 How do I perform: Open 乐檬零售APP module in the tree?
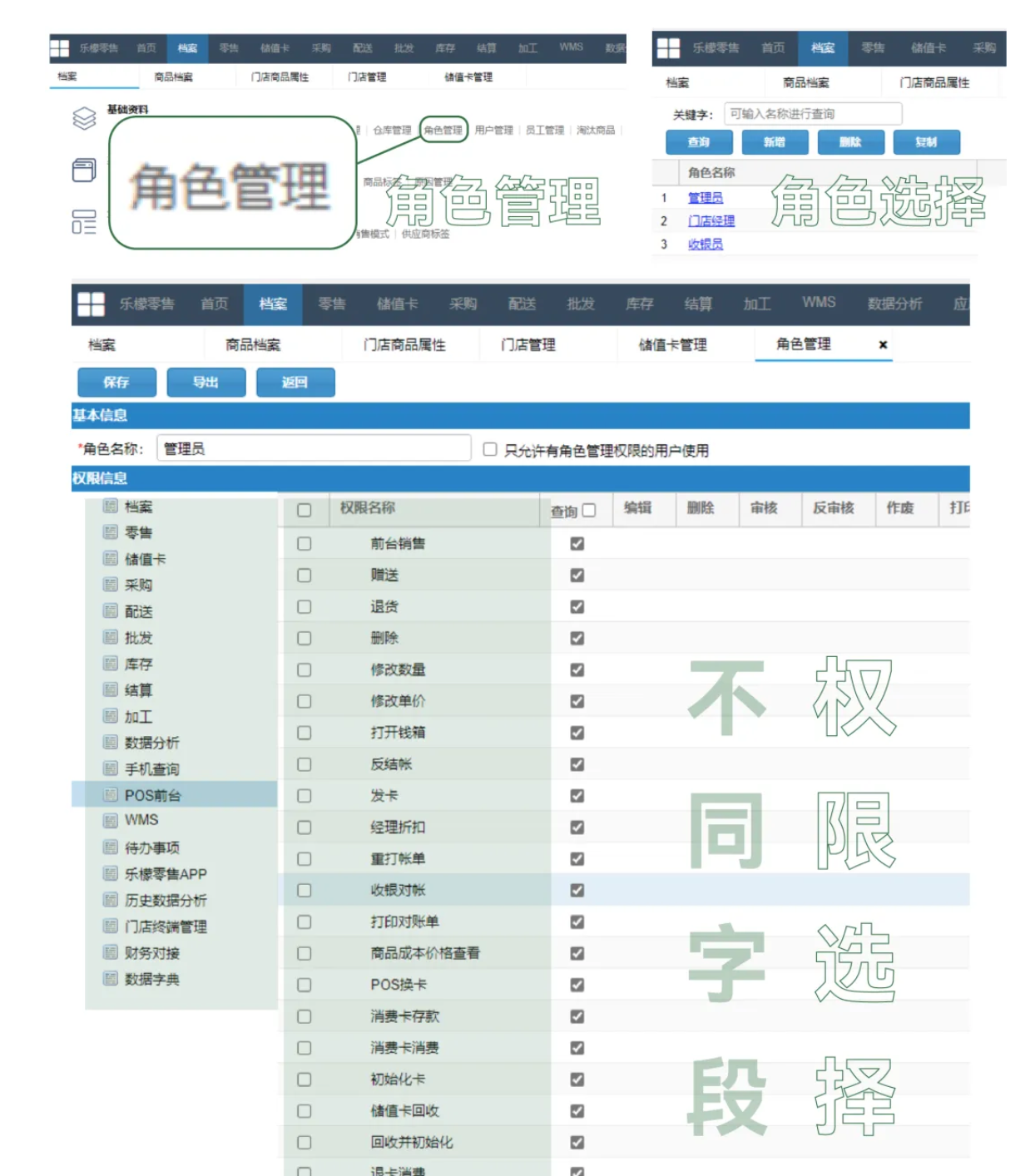[166, 874]
